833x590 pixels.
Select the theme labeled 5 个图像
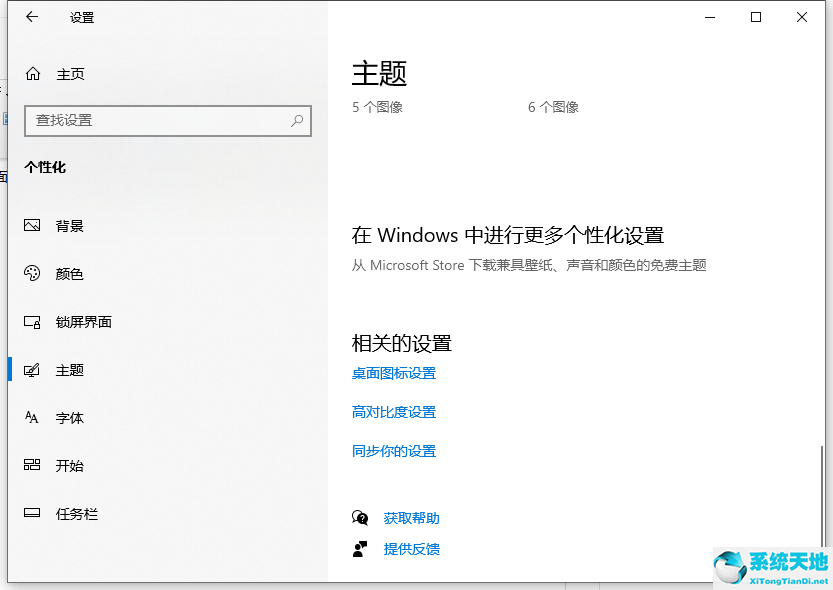tap(375, 106)
